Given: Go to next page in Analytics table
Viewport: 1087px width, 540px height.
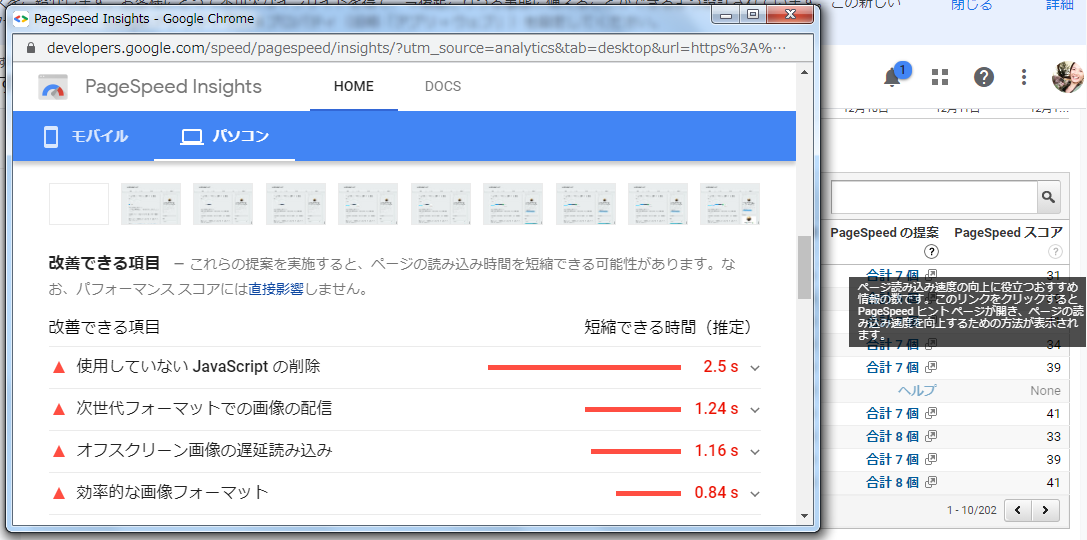Looking at the screenshot, I should (x=1044, y=511).
